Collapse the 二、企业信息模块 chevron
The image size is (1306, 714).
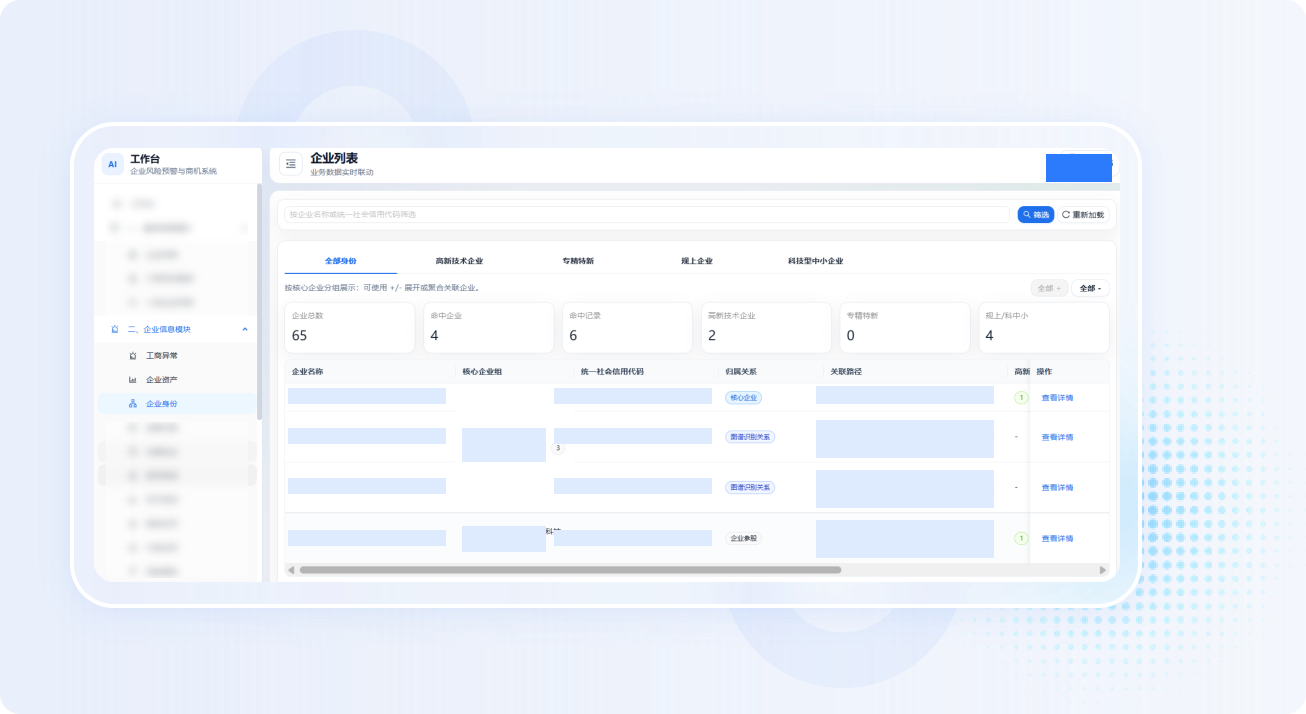tap(245, 329)
